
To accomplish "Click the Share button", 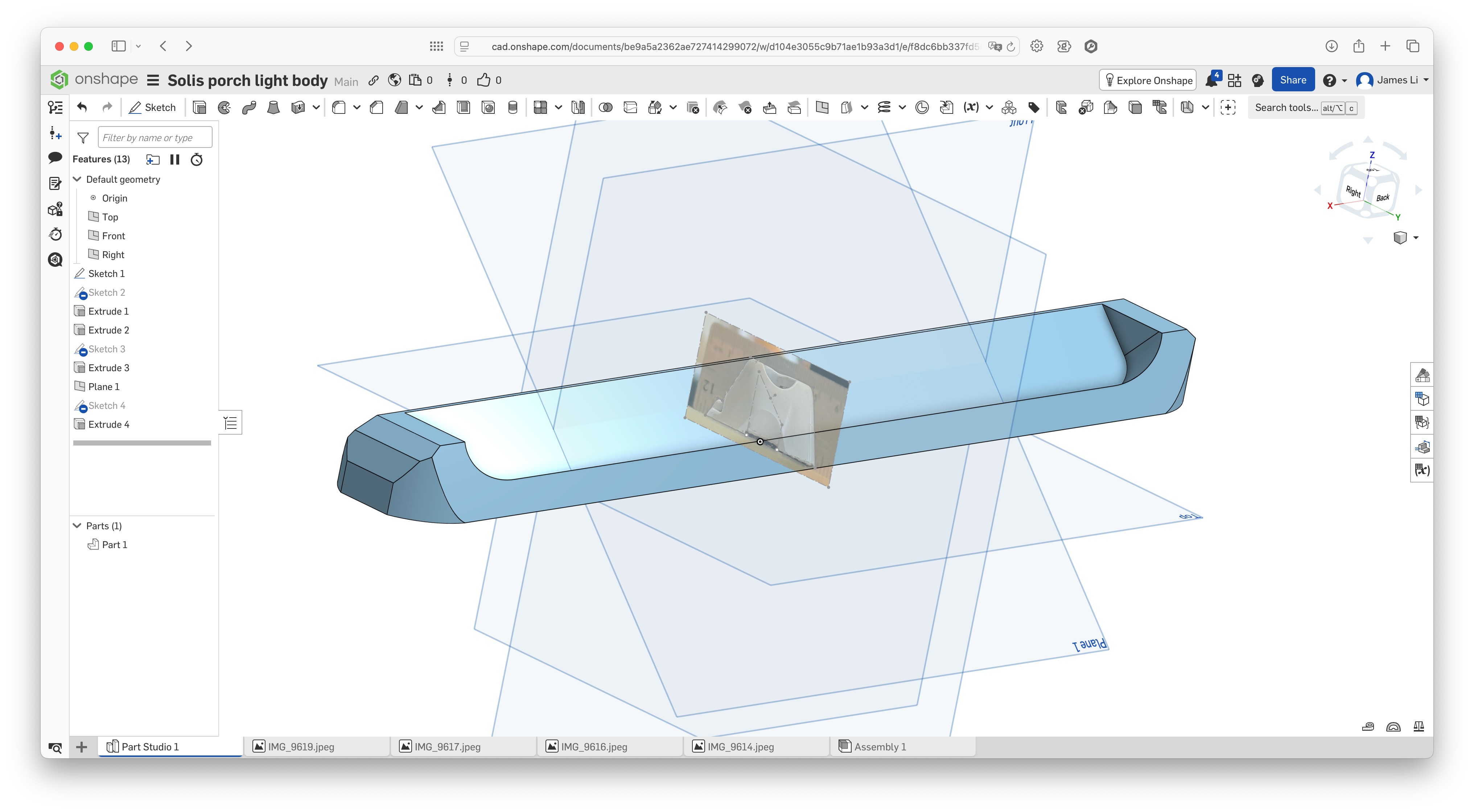I will (1293, 80).
